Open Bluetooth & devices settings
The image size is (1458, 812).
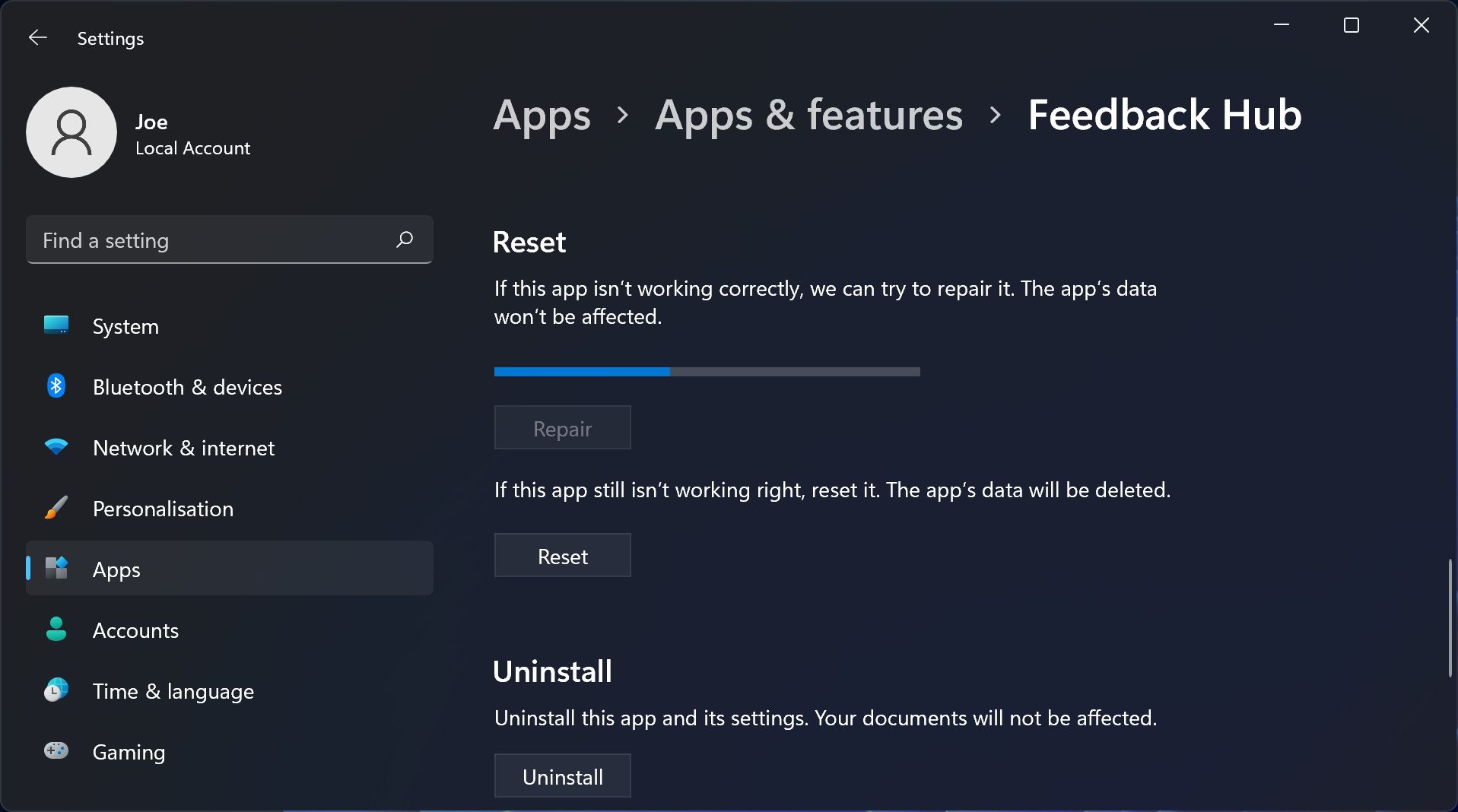point(230,387)
